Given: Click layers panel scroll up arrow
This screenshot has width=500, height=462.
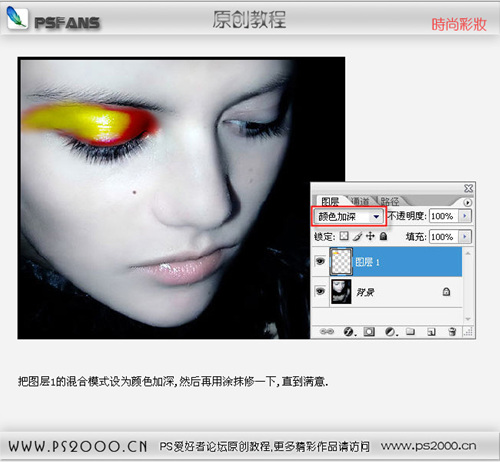Looking at the screenshot, I should point(468,253).
